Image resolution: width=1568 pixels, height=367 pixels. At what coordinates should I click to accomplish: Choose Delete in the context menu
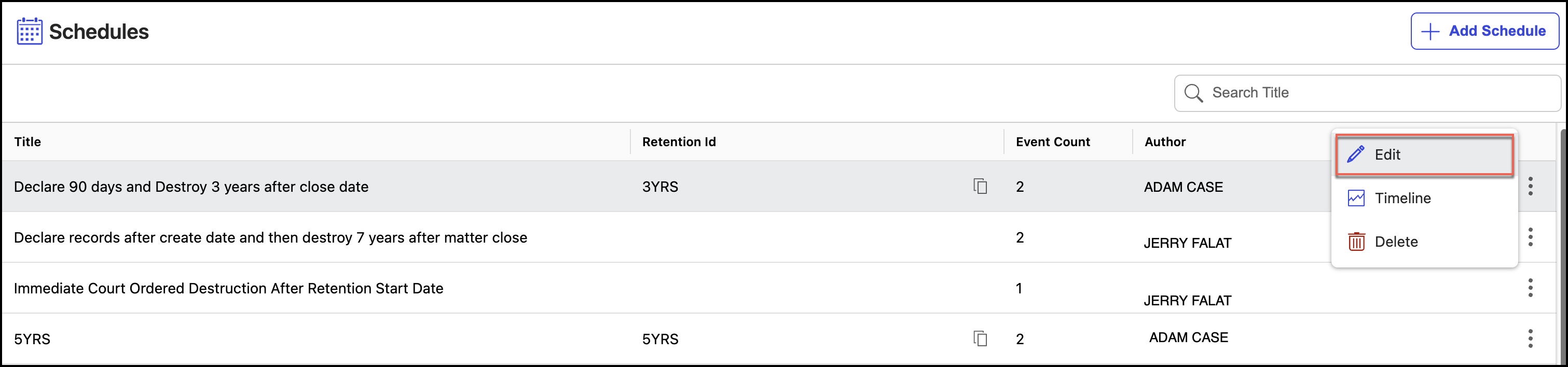(1396, 242)
